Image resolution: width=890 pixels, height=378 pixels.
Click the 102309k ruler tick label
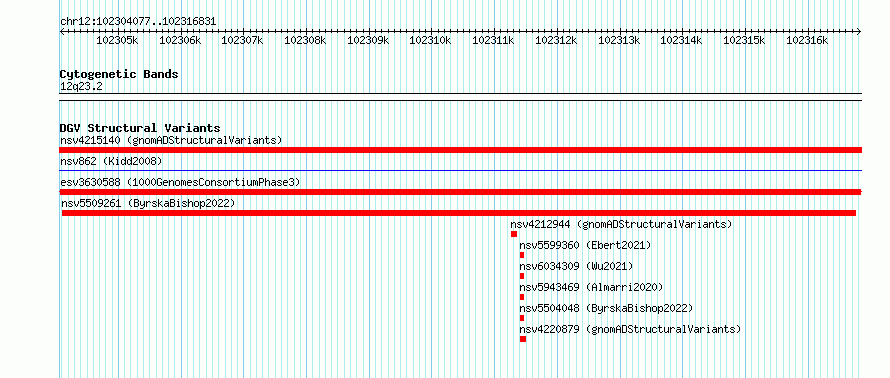tap(368, 40)
